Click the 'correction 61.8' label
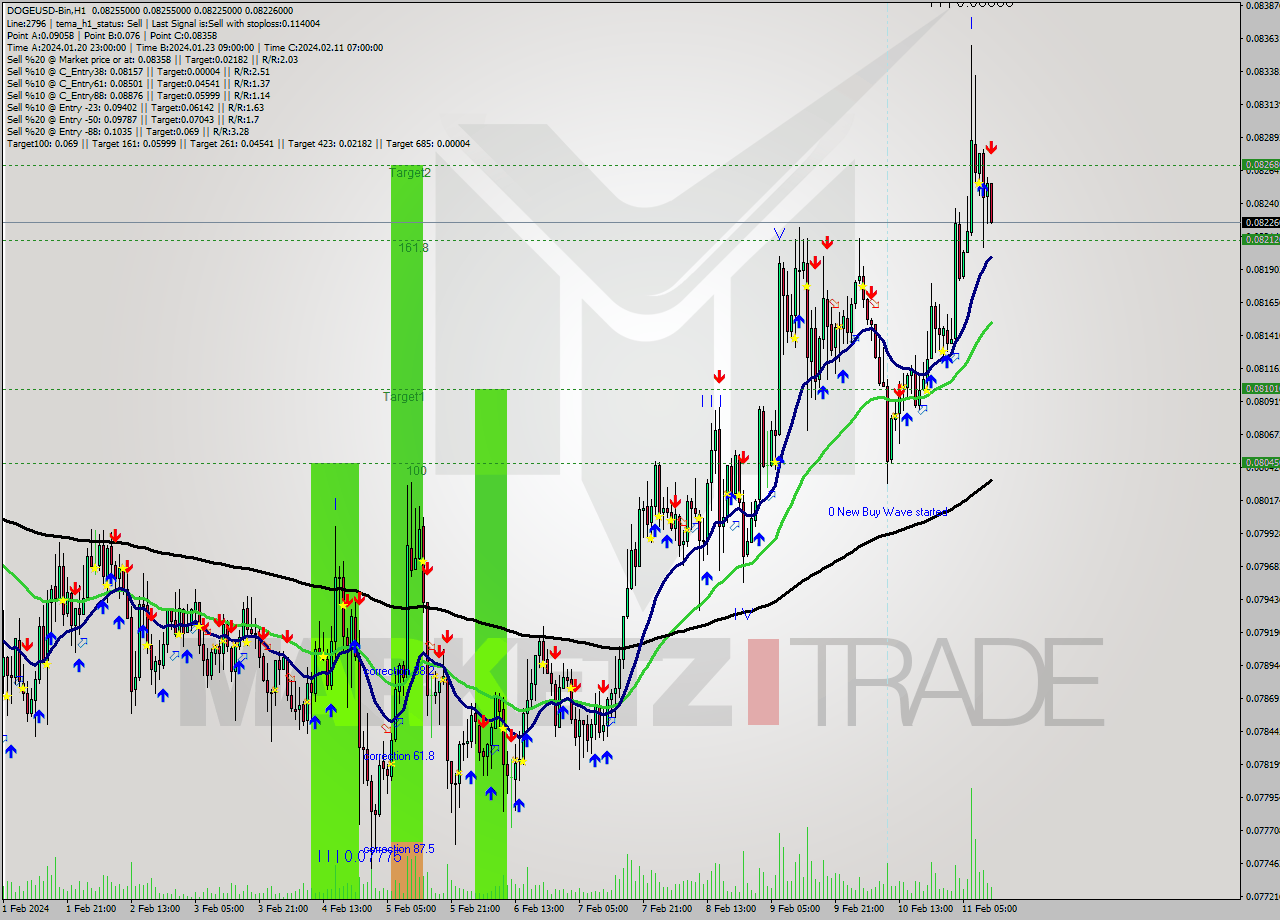Image resolution: width=1280 pixels, height=920 pixels. tap(399, 756)
